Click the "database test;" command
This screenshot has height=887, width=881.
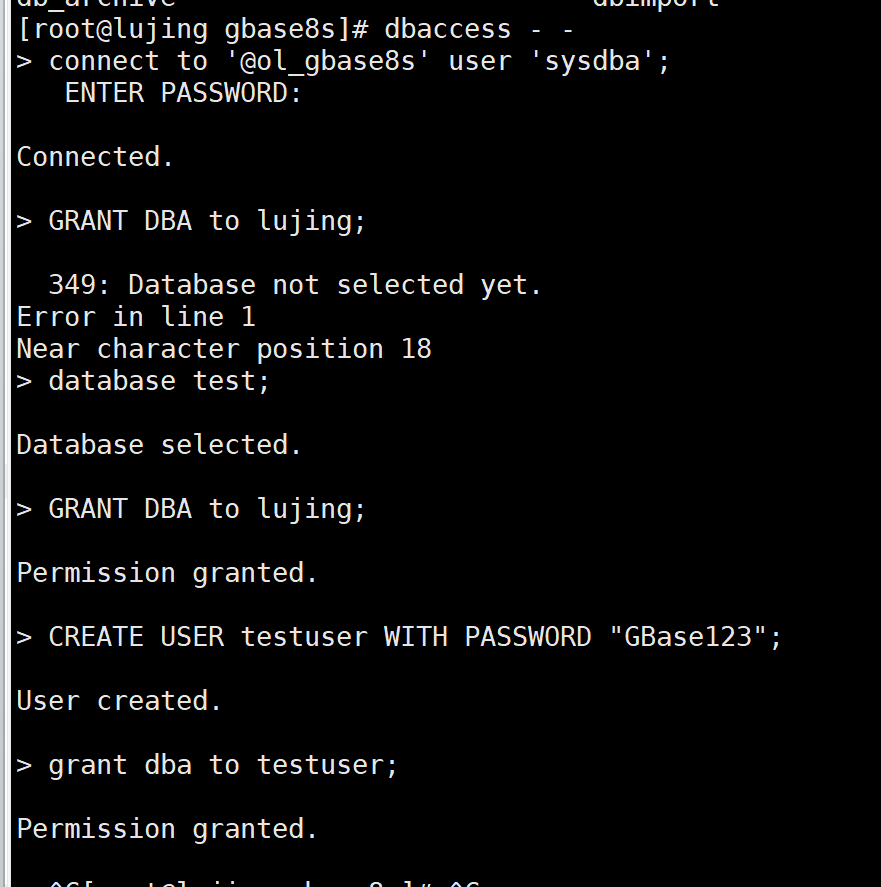pos(159,381)
